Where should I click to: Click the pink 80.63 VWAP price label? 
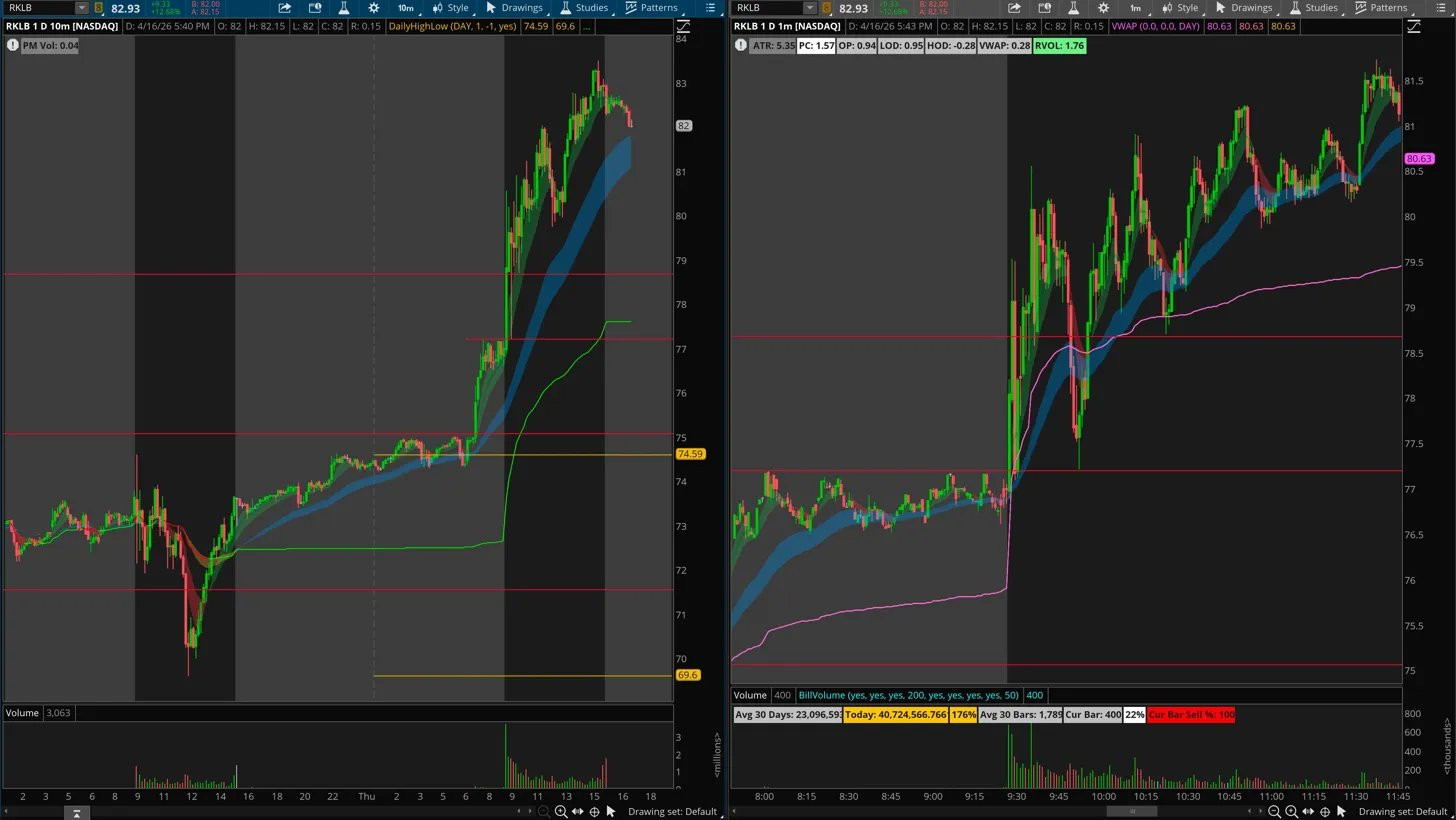pos(1419,158)
